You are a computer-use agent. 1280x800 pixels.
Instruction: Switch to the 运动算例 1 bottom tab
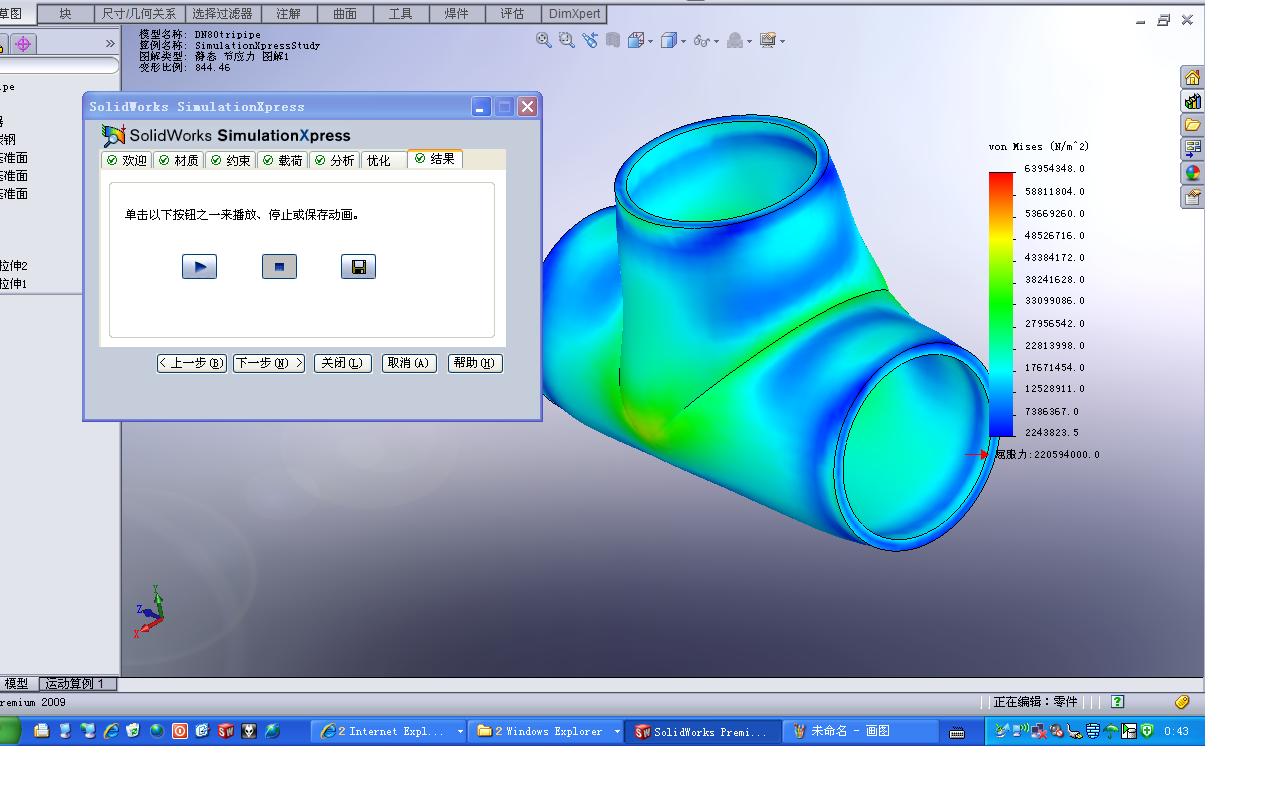pos(79,684)
